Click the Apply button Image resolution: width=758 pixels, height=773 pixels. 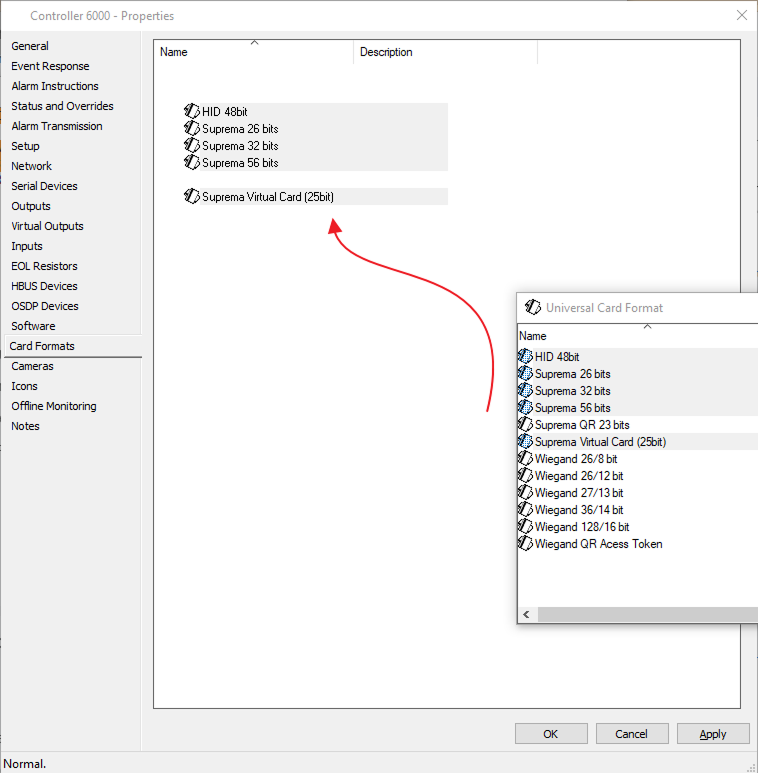pos(713,734)
